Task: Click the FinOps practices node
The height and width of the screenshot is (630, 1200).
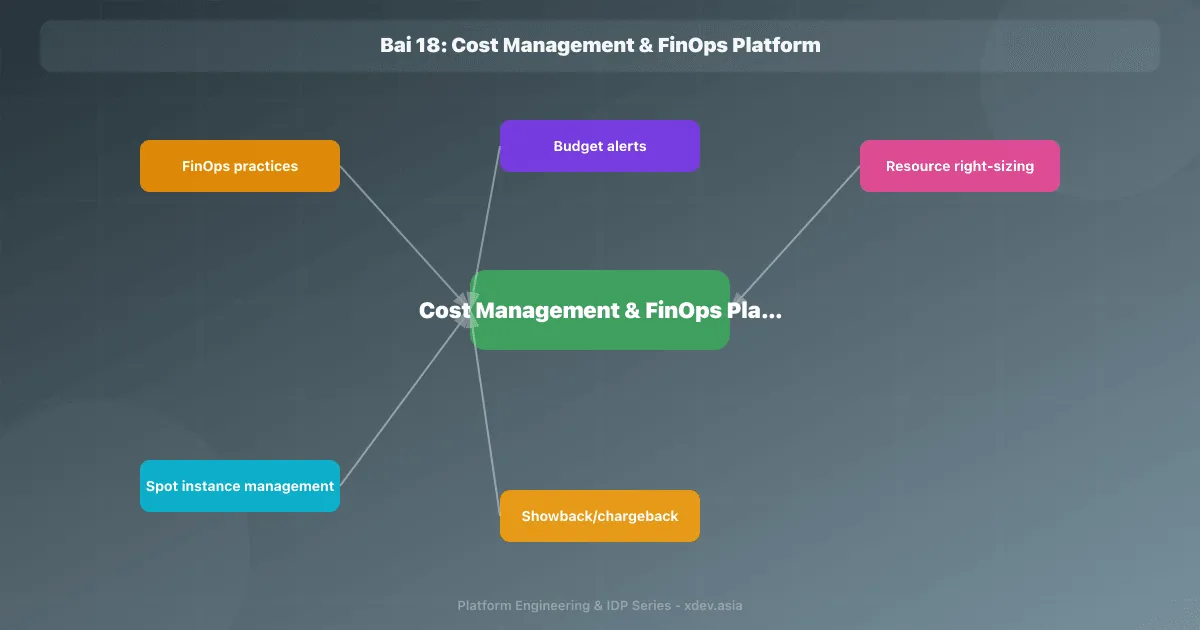Action: [x=240, y=166]
